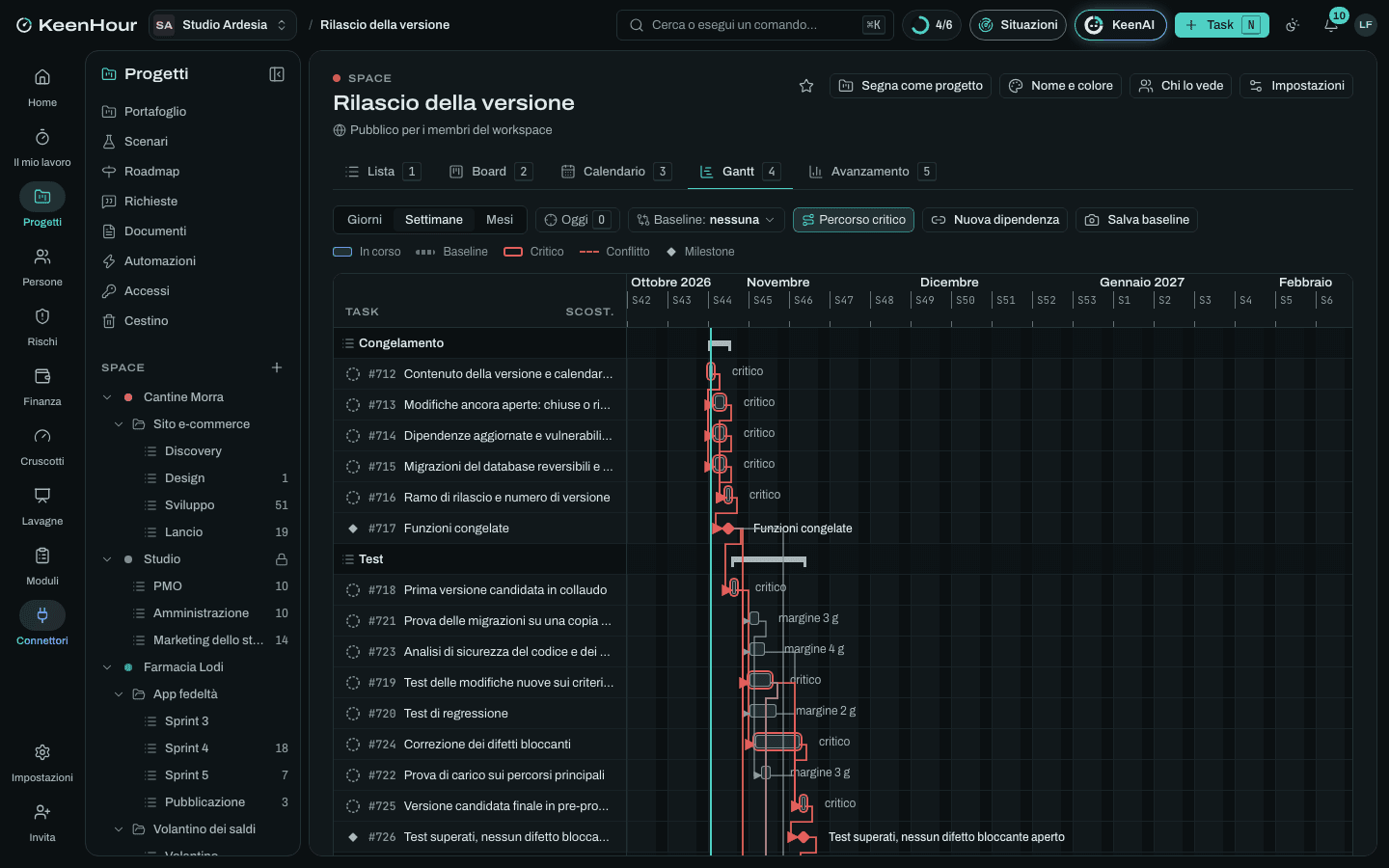Screen dimensions: 1389x868
Task: Star the Rilascio della versione space
Action: pyautogui.click(x=806, y=86)
